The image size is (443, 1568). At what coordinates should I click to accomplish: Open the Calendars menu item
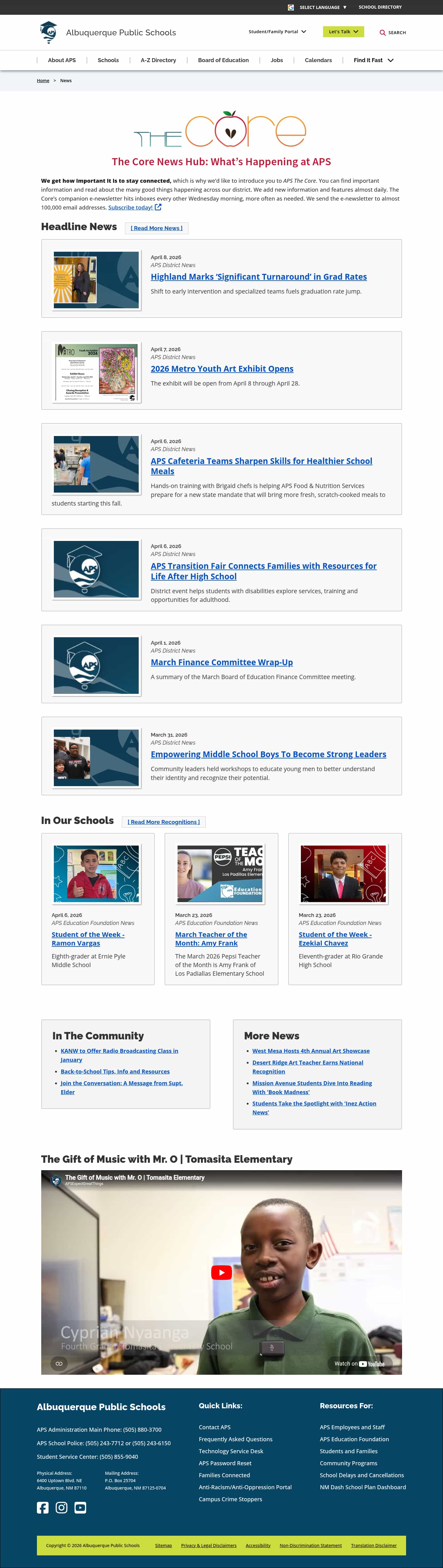[x=318, y=60]
